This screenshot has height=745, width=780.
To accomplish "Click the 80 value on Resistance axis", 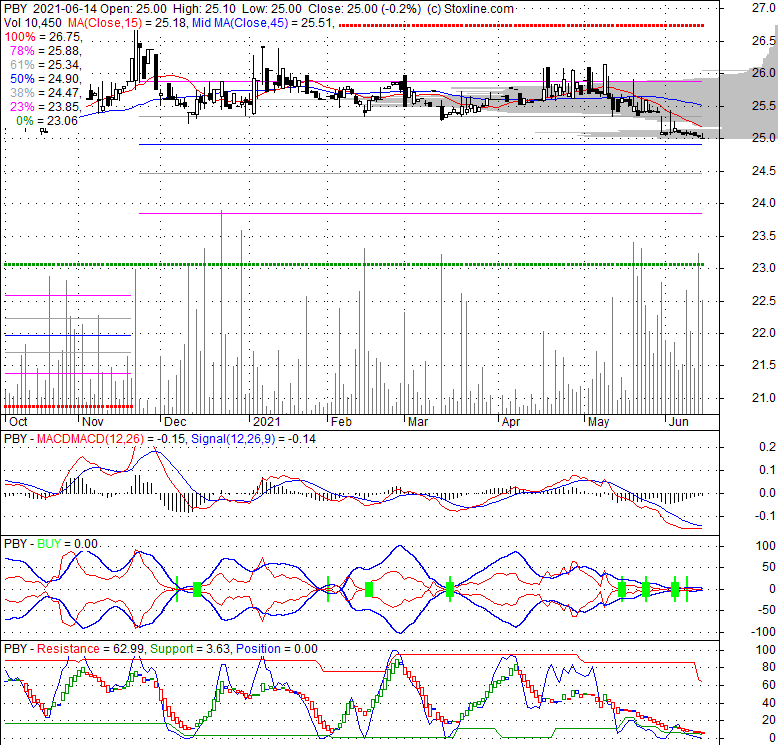I will (769, 667).
